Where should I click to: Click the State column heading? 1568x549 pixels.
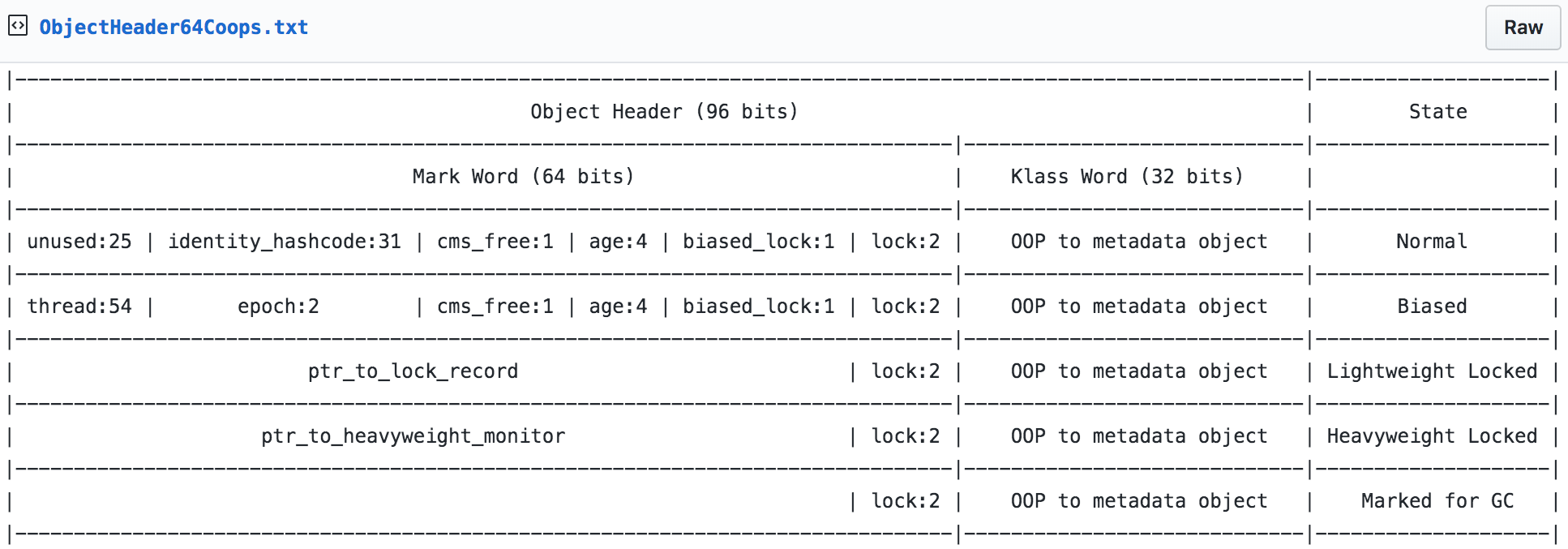1437,112
